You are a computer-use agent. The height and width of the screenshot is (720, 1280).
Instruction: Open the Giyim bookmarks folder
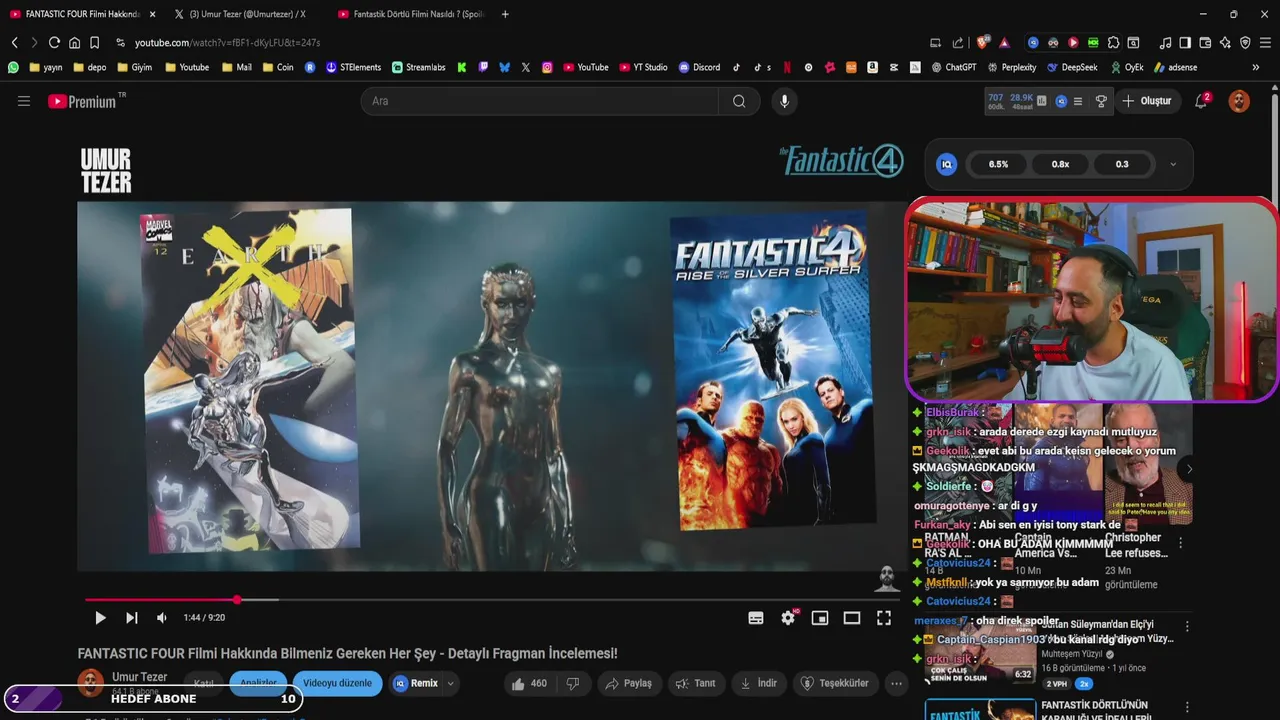pos(135,67)
